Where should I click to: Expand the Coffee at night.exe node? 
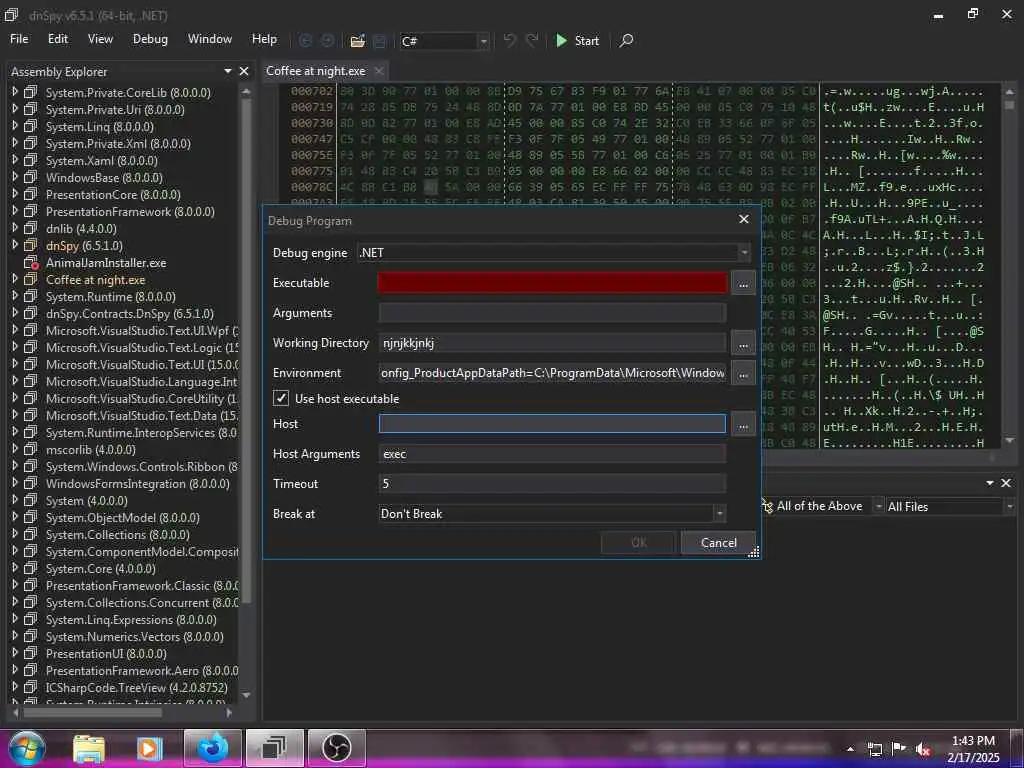pyautogui.click(x=15, y=280)
